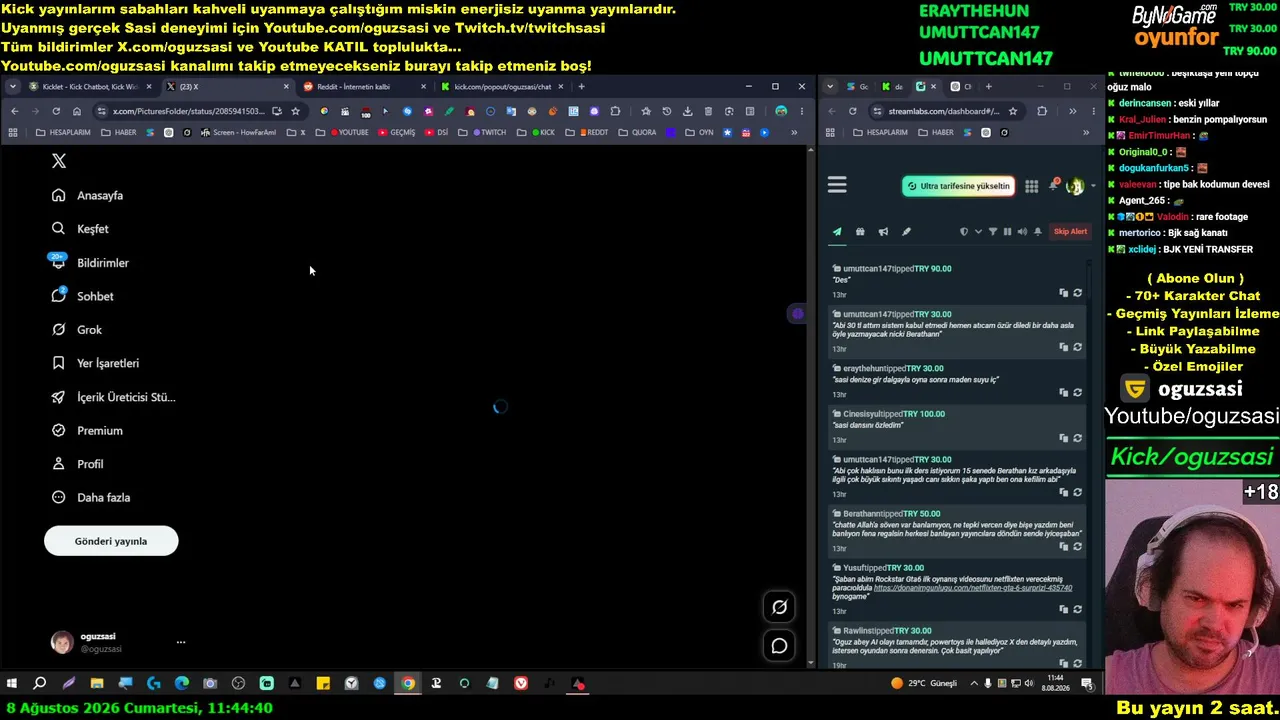
Task: Open Windows Start menu
Action: 12,684
